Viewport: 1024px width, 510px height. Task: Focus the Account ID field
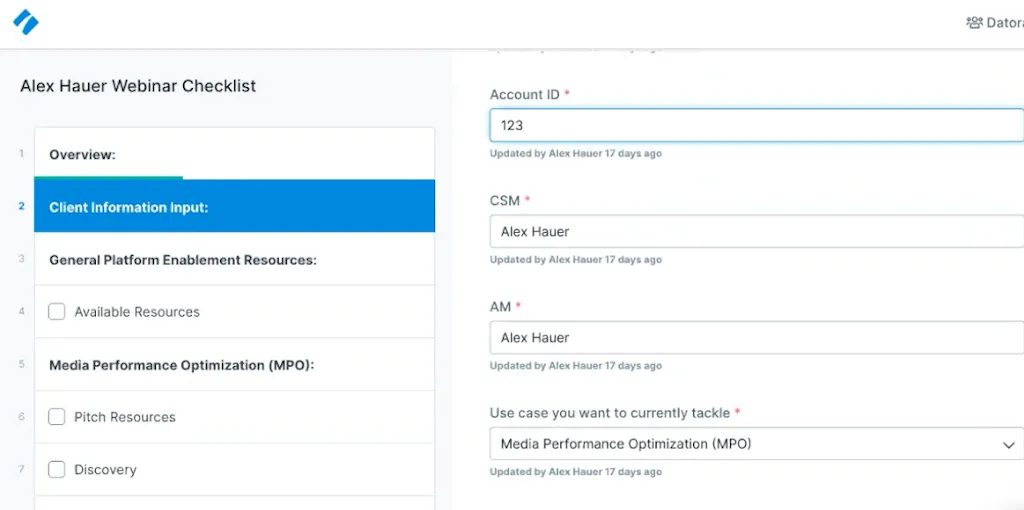click(x=756, y=125)
